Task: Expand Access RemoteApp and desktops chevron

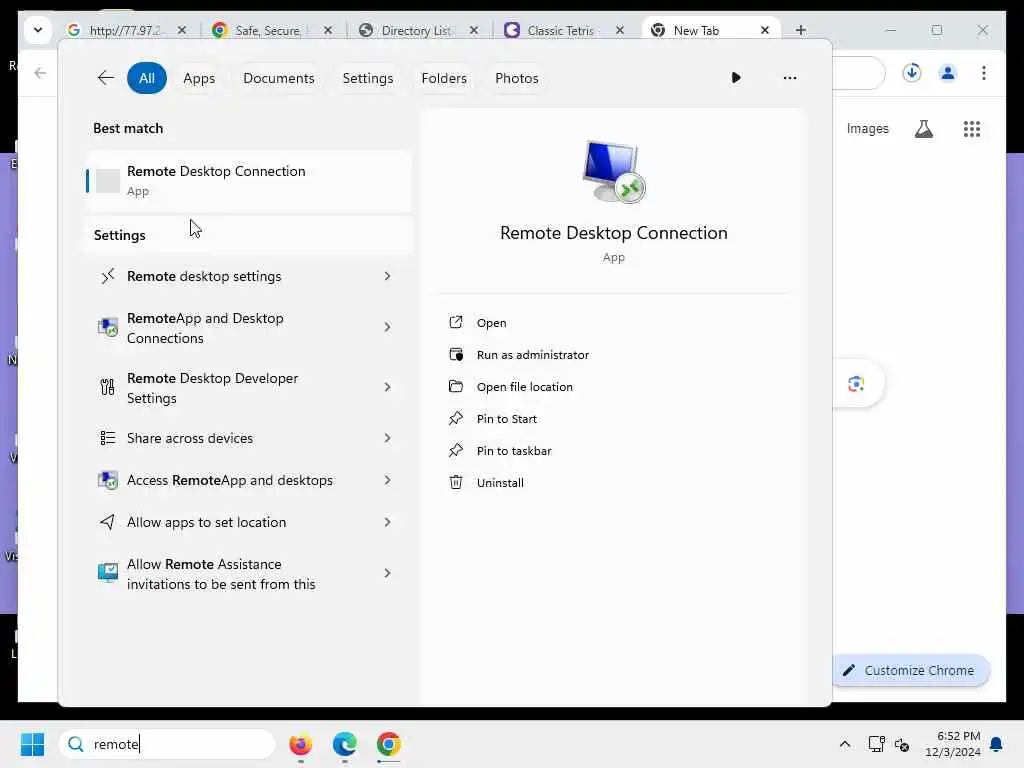Action: pos(387,480)
